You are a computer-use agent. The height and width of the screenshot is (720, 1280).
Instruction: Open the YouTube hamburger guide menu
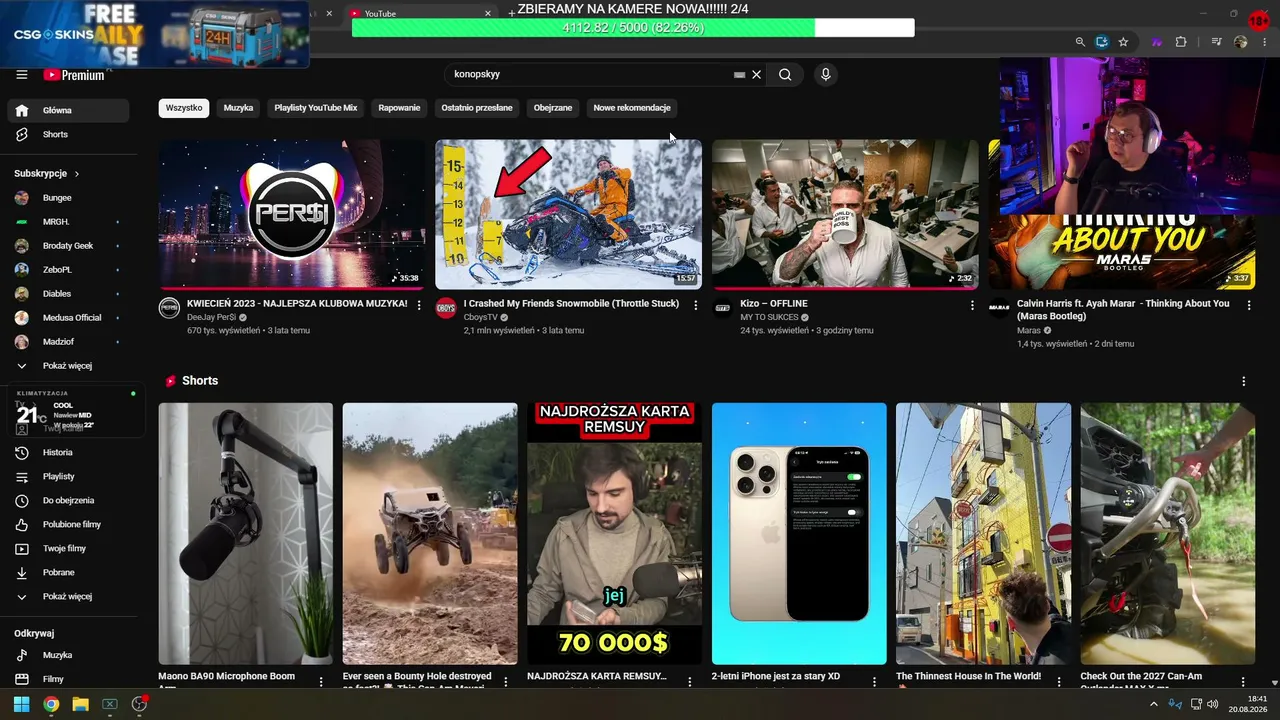click(22, 75)
